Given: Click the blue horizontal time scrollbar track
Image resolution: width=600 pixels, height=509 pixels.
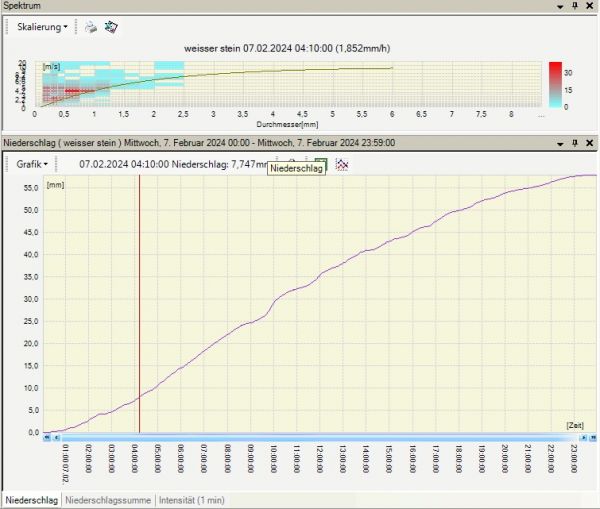Looking at the screenshot, I should tap(320, 438).
